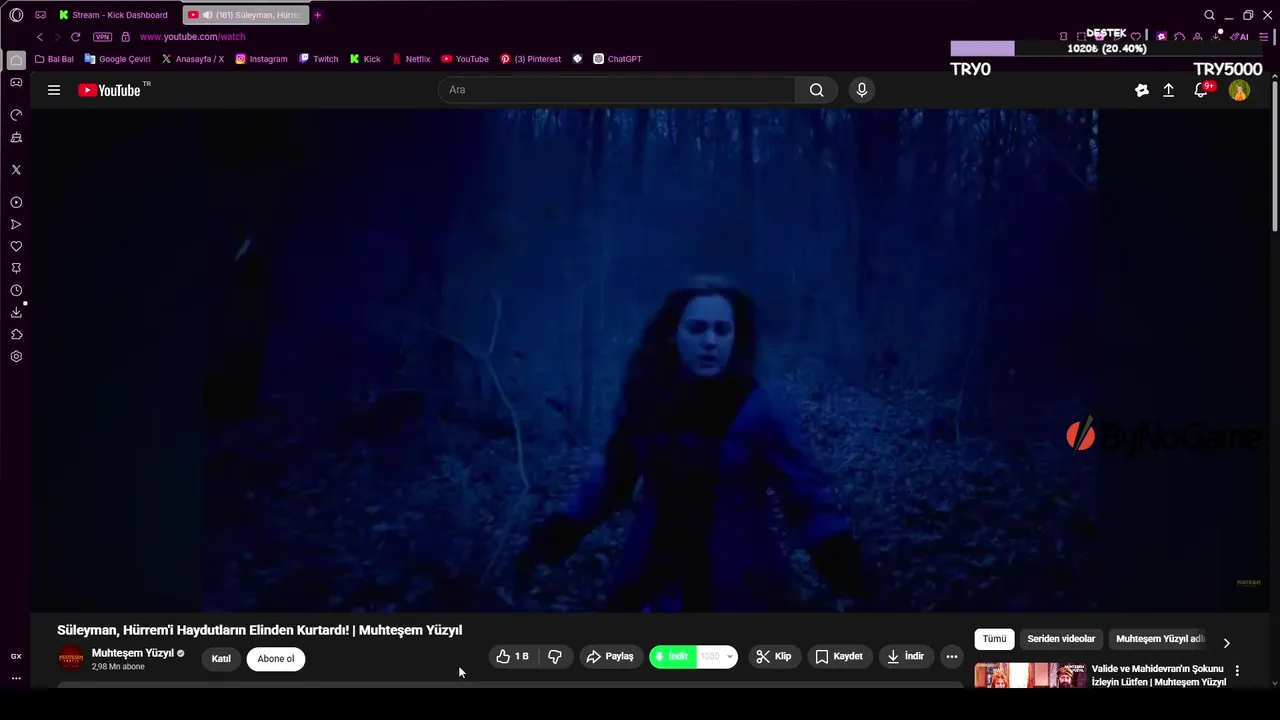Viewport: 1280px width, 720px height.
Task: Click the YouTube search magnifier button
Action: (x=817, y=90)
